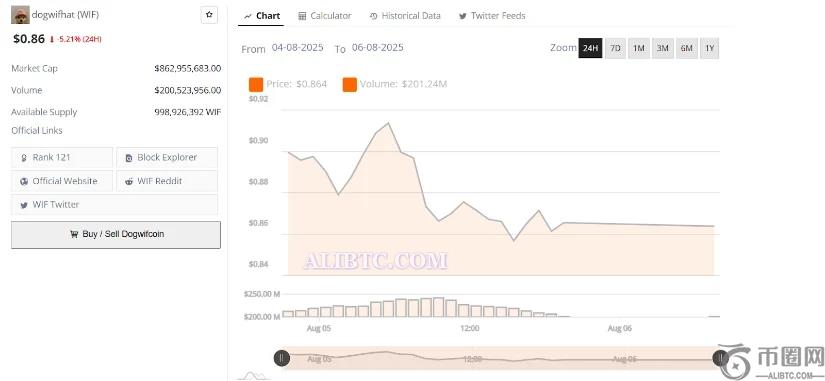Image resolution: width=825 pixels, height=381 pixels.
Task: Toggle the Price series legend swatch
Action: click(x=256, y=84)
